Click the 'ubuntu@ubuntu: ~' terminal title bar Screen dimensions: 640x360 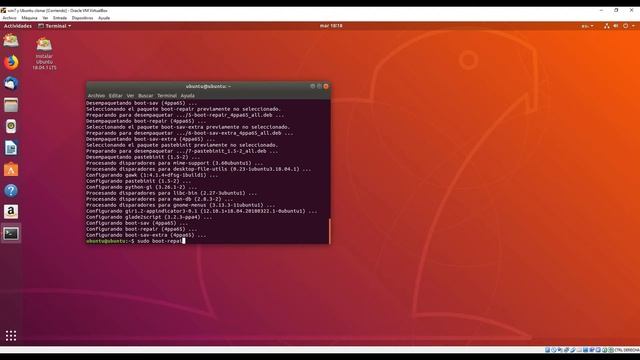tap(208, 86)
